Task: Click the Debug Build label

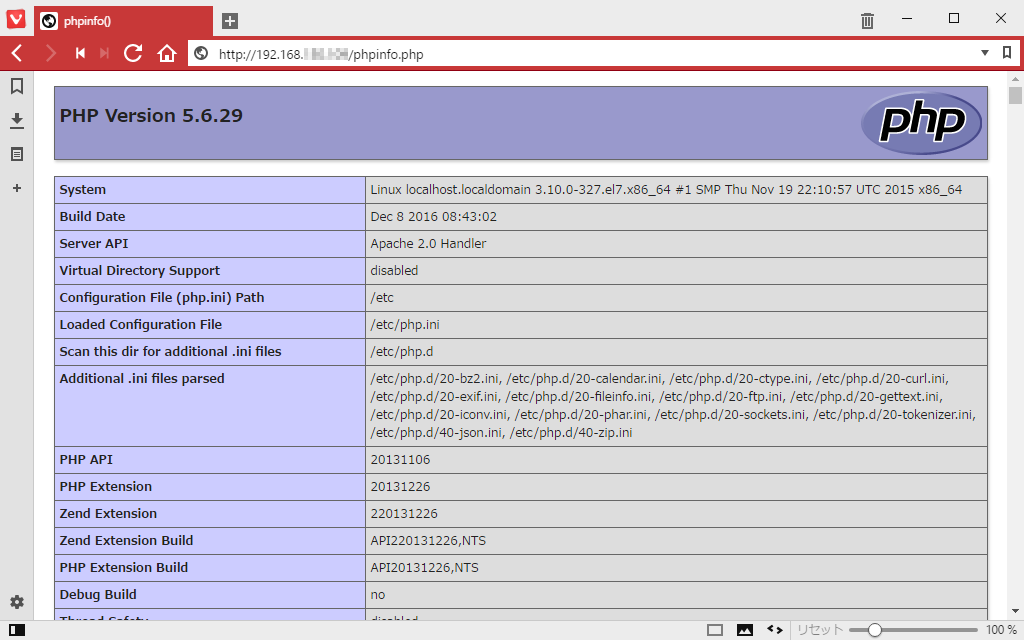Action: [98, 595]
